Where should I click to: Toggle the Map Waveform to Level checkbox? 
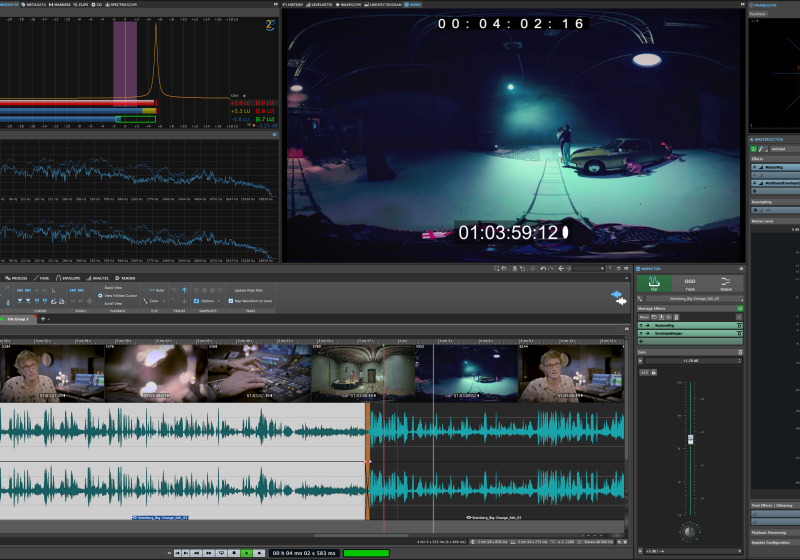click(x=231, y=300)
